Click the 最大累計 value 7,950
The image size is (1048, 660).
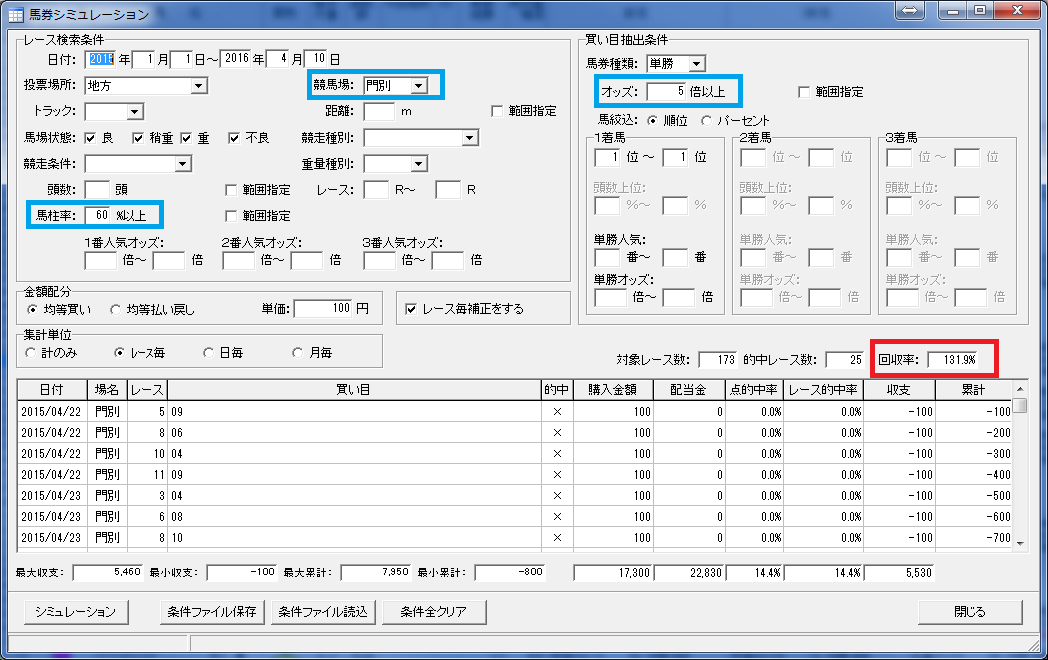pos(376,572)
